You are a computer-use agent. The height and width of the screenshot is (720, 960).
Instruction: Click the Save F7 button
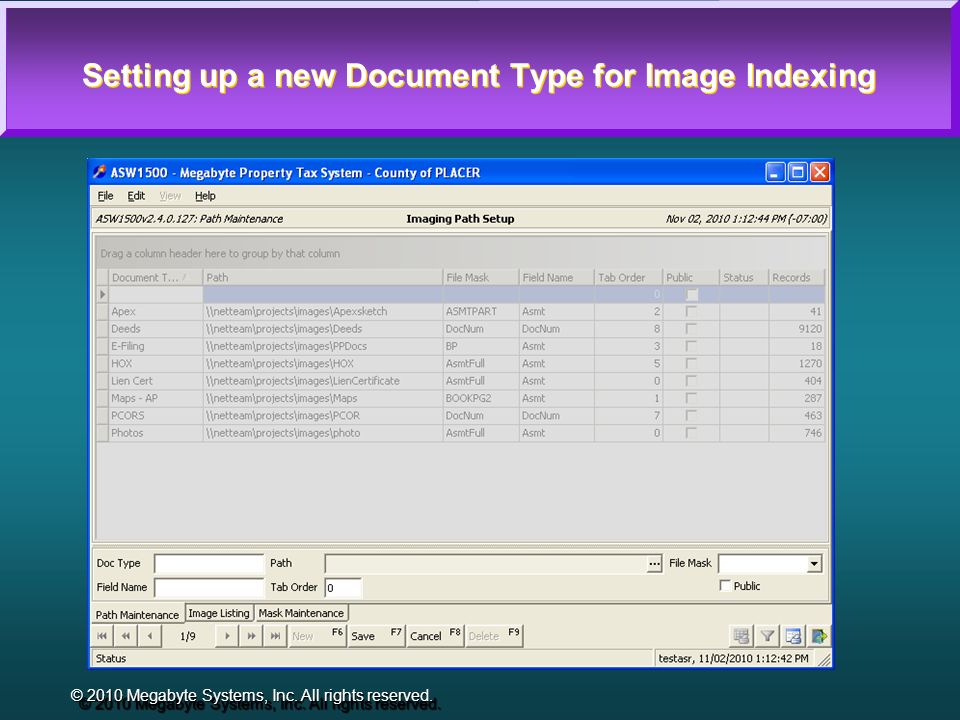tap(375, 636)
